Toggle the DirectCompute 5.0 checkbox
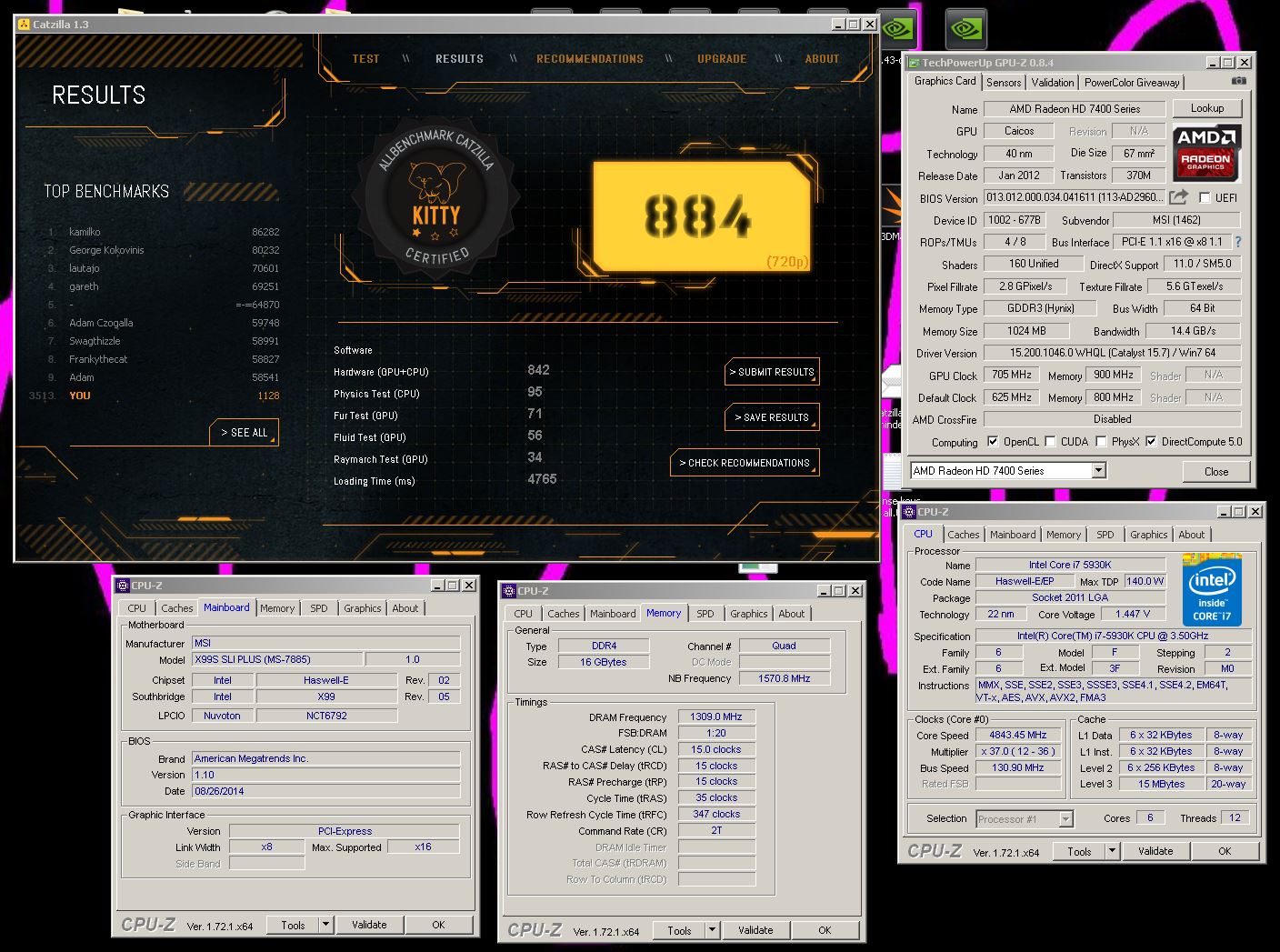1280x952 pixels. [1151, 442]
